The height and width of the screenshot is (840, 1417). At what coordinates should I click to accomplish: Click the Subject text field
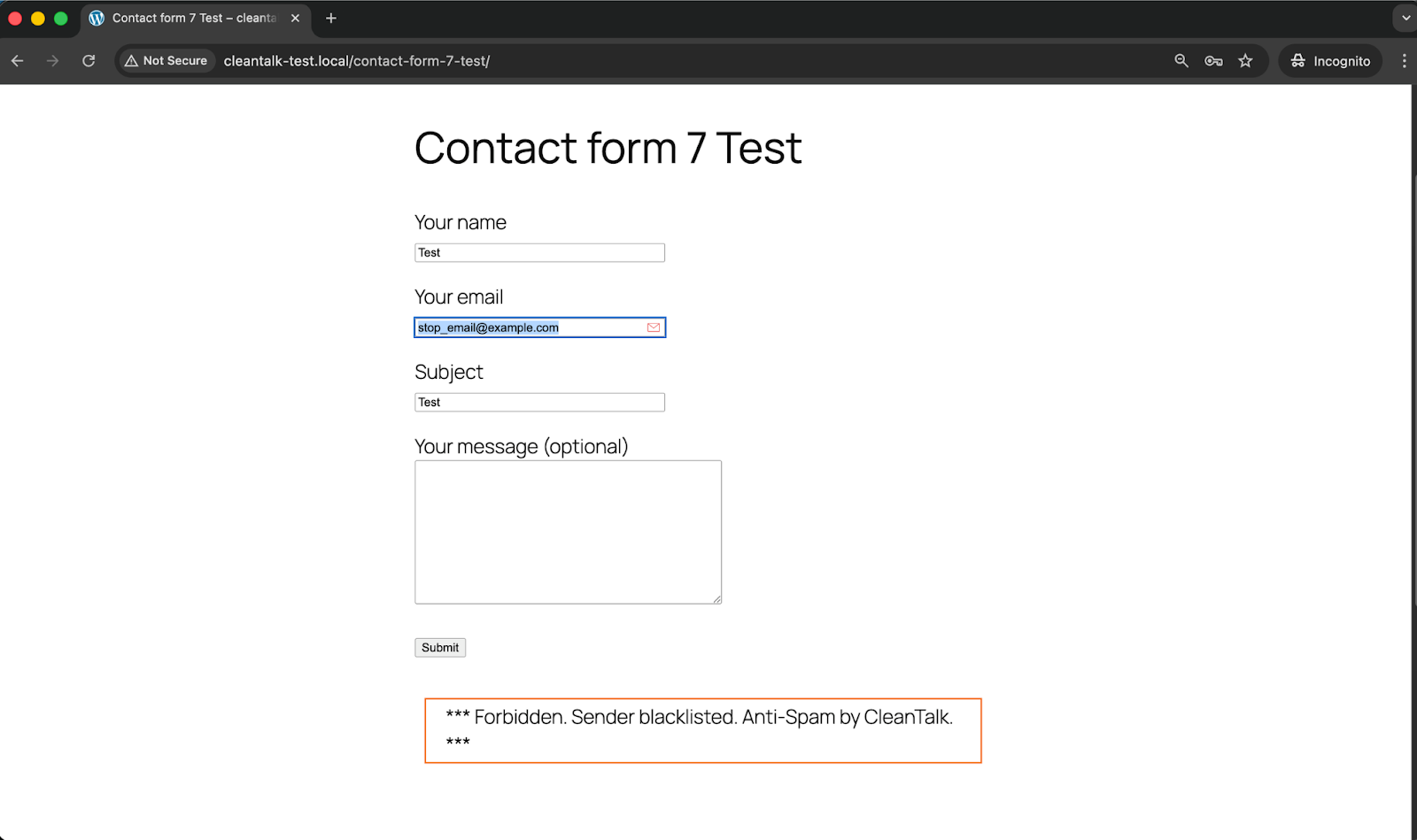tap(539, 403)
